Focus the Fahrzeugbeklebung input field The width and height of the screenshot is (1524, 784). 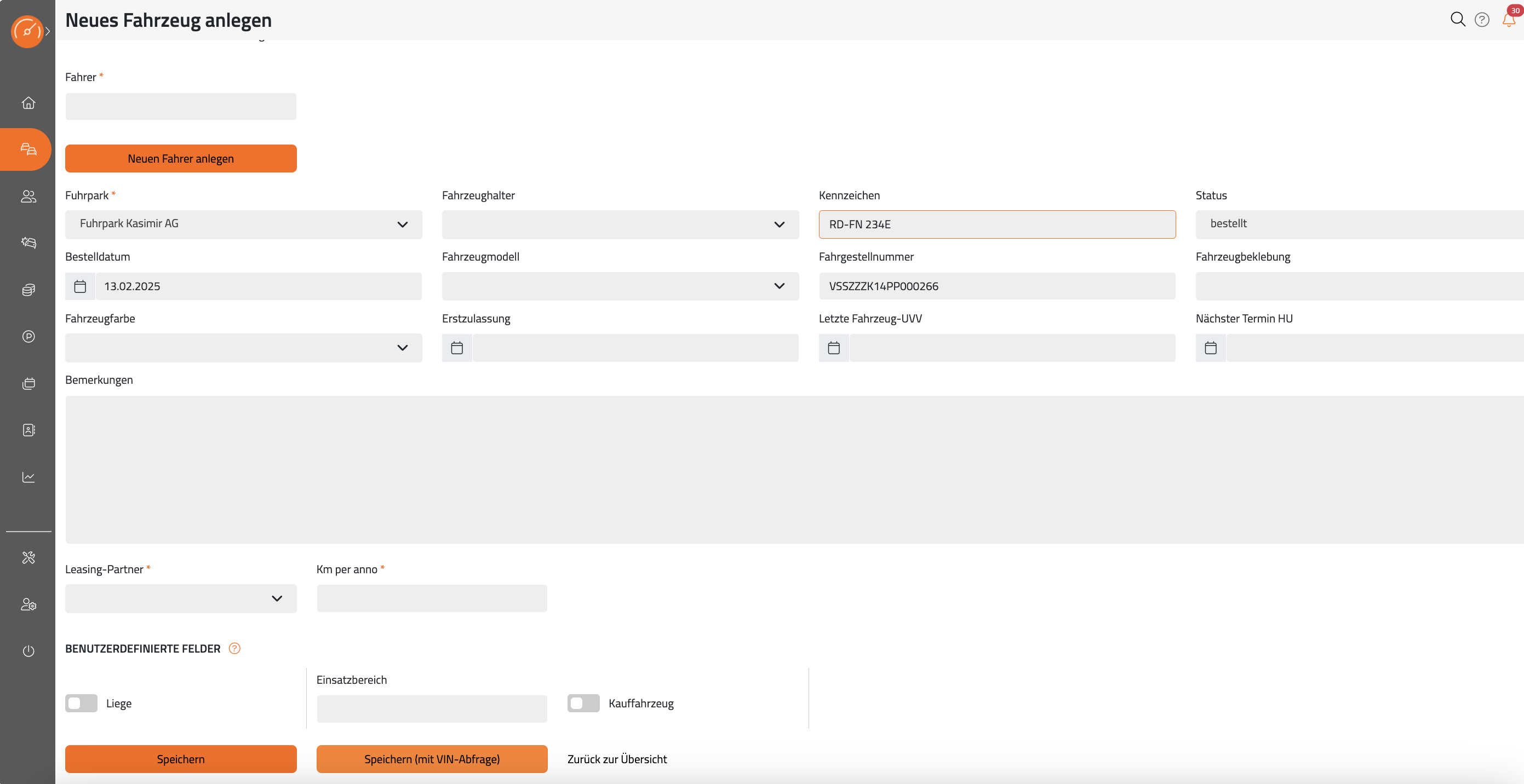(x=1360, y=286)
